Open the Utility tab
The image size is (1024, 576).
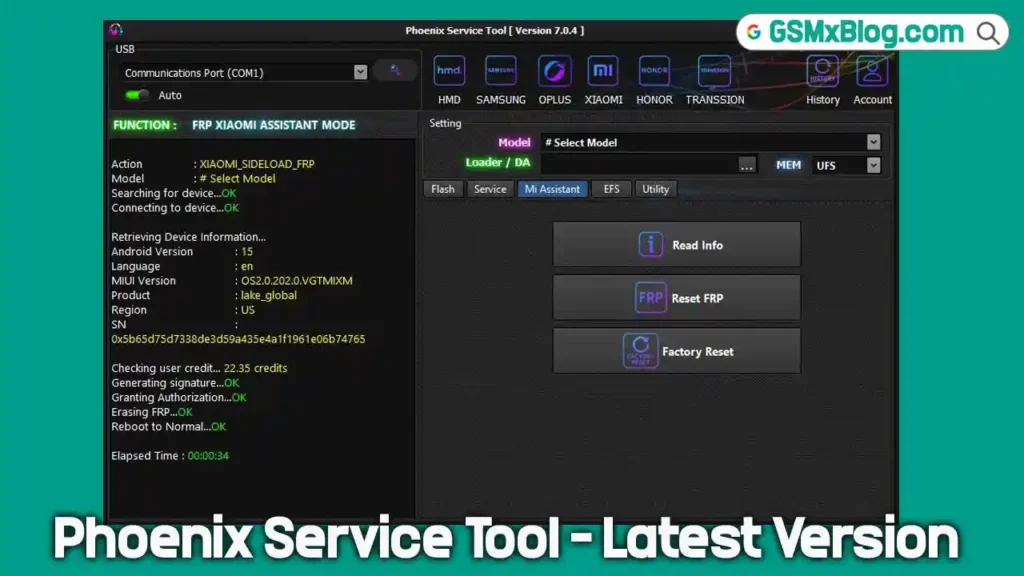pyautogui.click(x=655, y=188)
